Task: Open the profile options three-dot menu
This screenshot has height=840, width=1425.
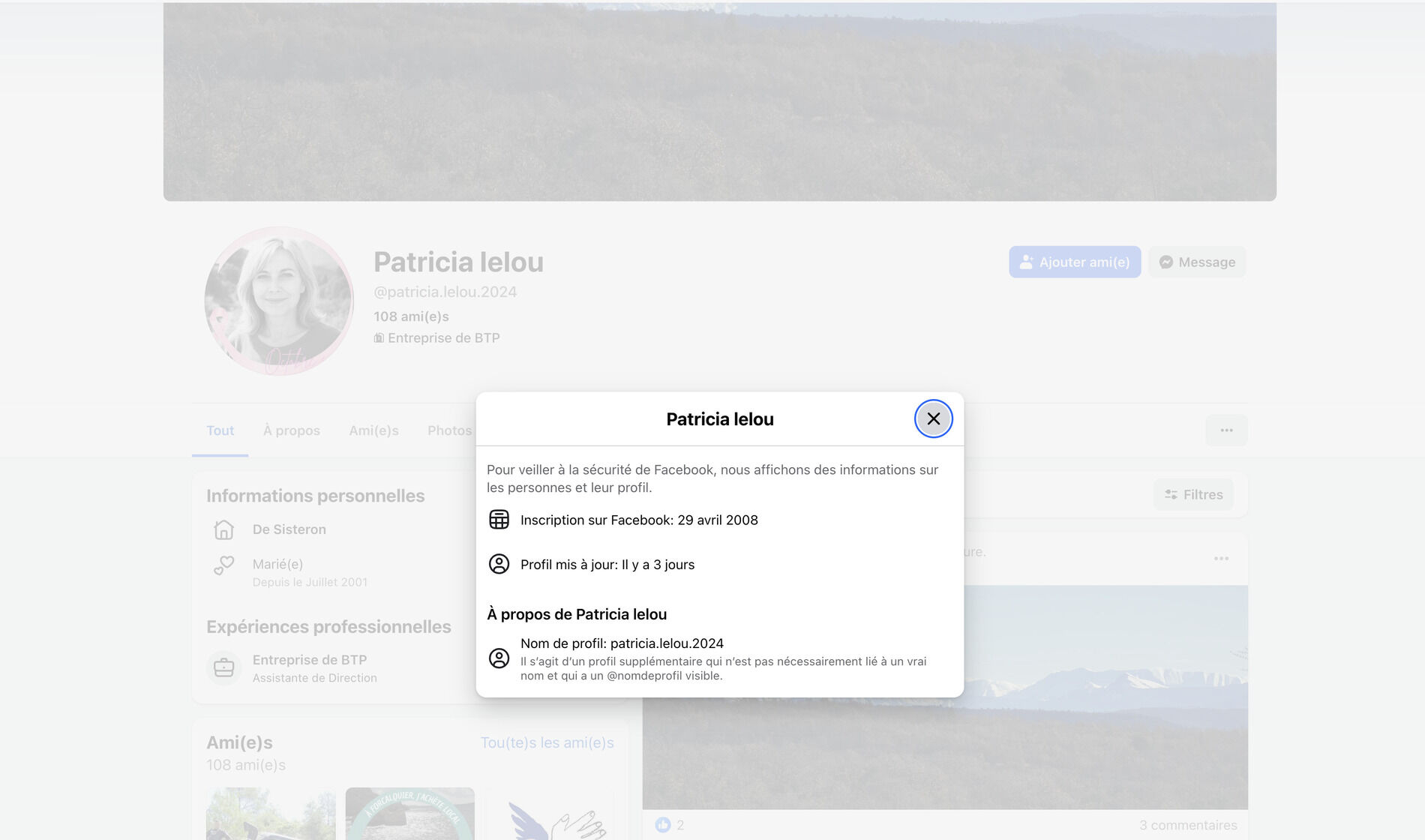Action: click(1226, 430)
